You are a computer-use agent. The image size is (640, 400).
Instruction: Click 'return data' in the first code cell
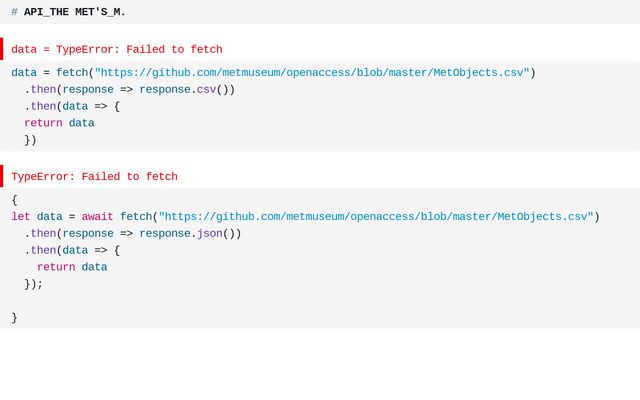[x=59, y=123]
